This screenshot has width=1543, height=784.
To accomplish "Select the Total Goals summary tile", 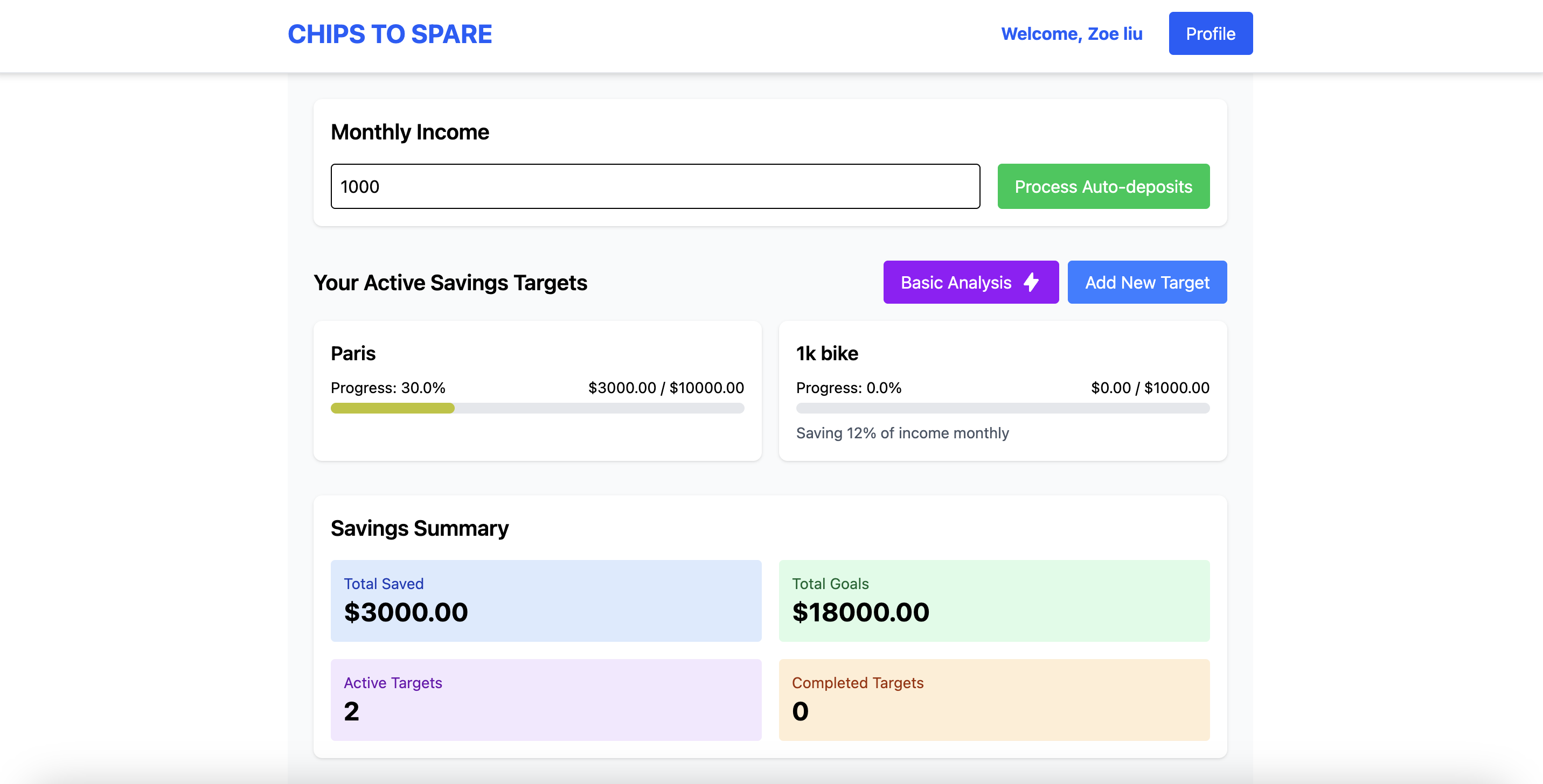I will pos(993,600).
